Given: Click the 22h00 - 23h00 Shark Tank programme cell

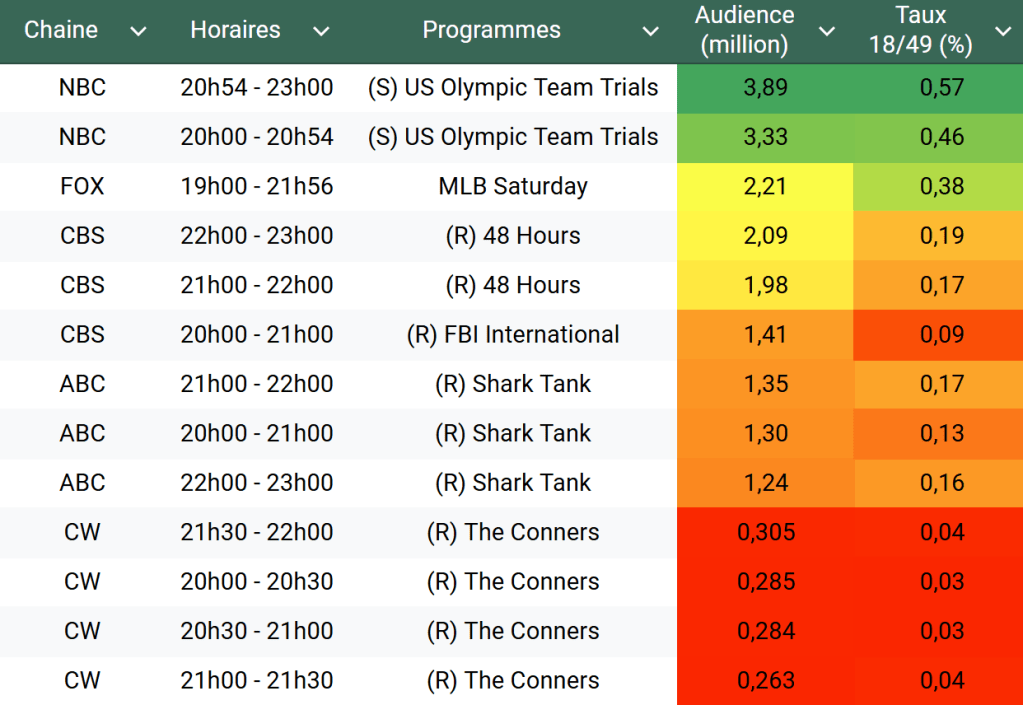Looking at the screenshot, I should click(x=513, y=483).
